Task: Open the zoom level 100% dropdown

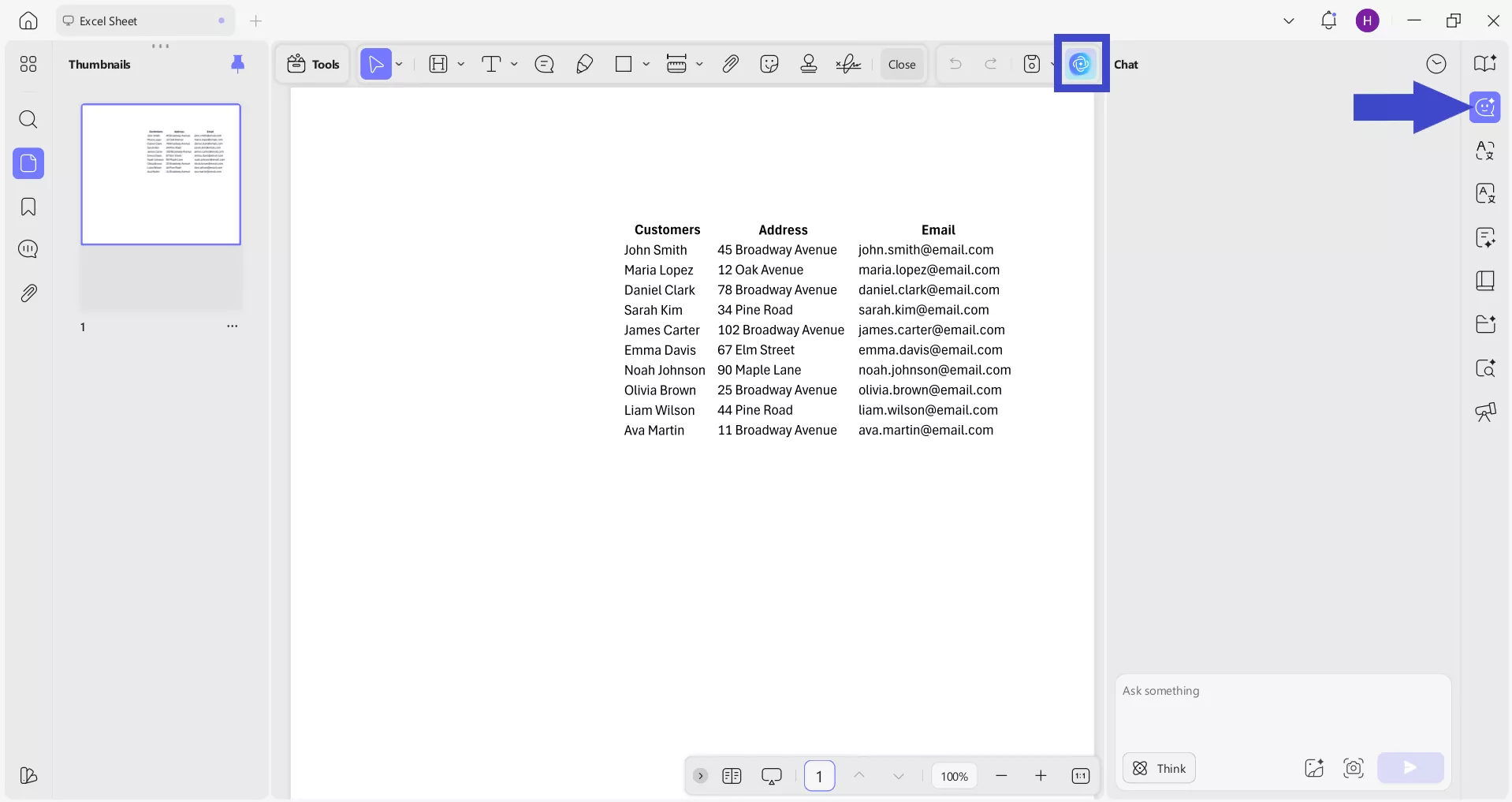Action: [954, 776]
